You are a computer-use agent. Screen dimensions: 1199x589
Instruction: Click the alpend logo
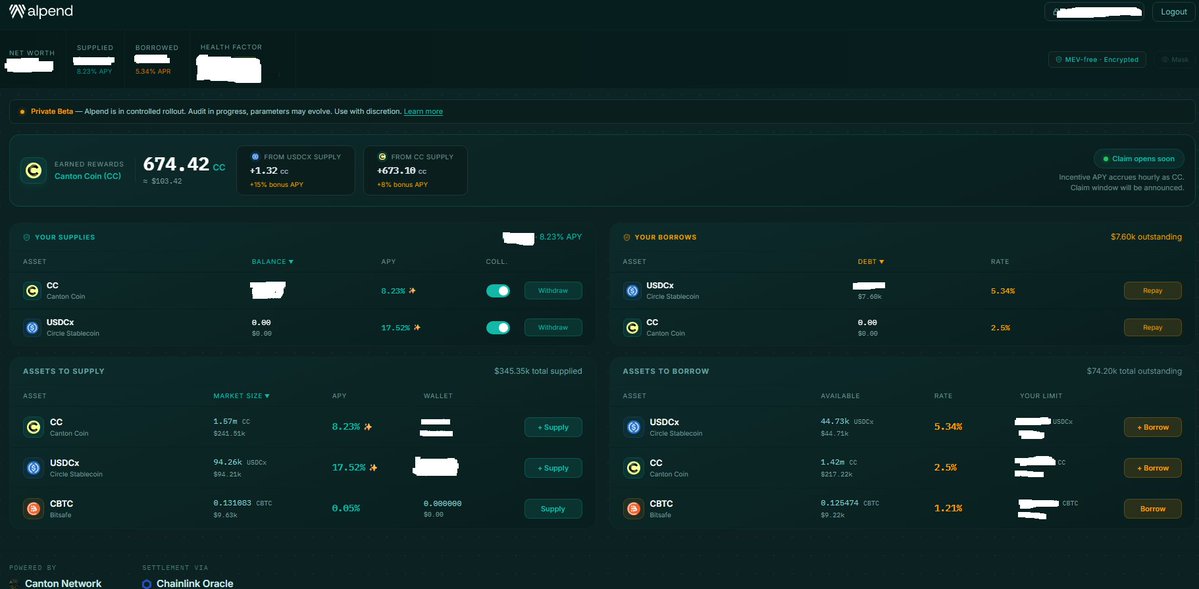click(x=41, y=11)
